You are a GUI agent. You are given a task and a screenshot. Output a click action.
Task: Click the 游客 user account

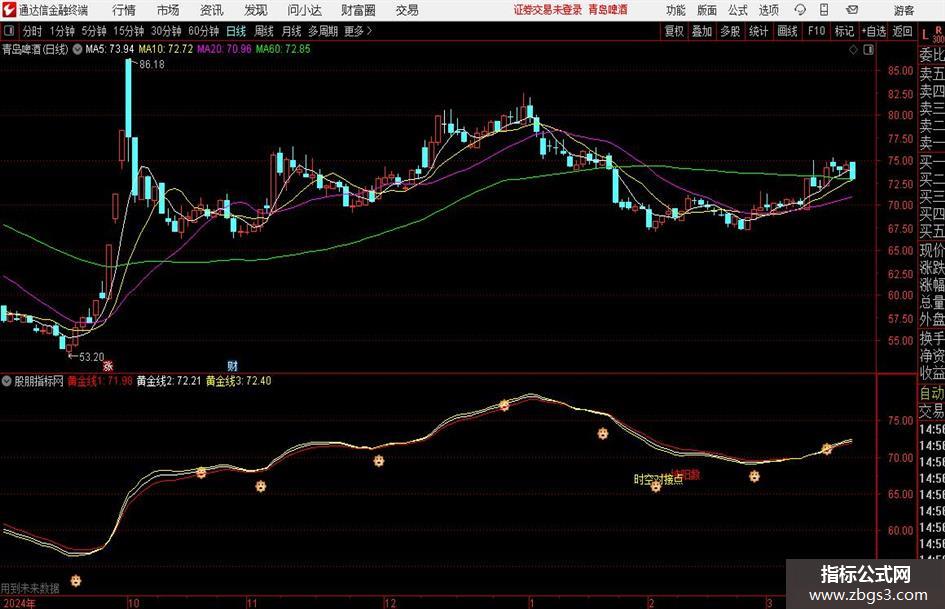click(903, 10)
